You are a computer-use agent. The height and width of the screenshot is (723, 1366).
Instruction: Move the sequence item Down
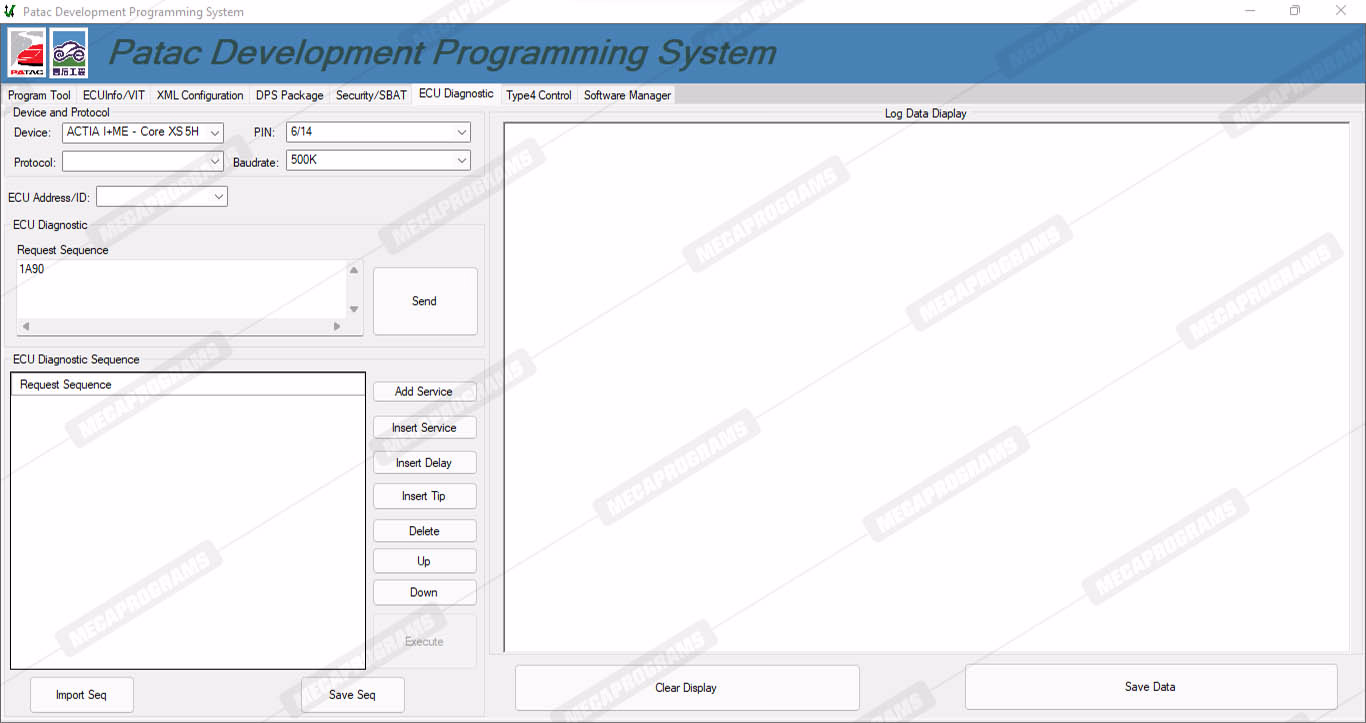(x=424, y=592)
